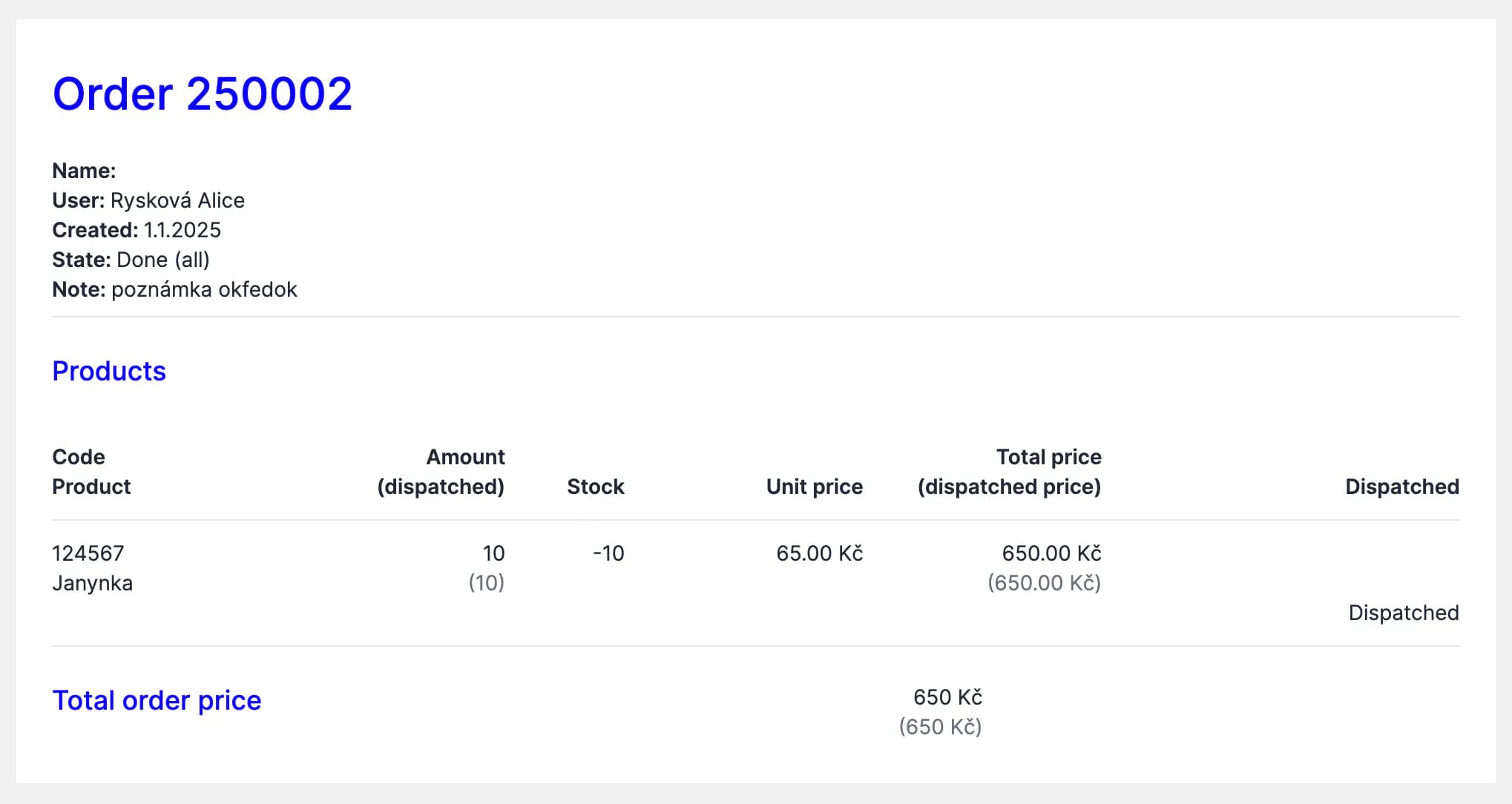Screen dimensions: 1512x804
Task: Select the created date 1.1.2025
Action: (x=182, y=230)
